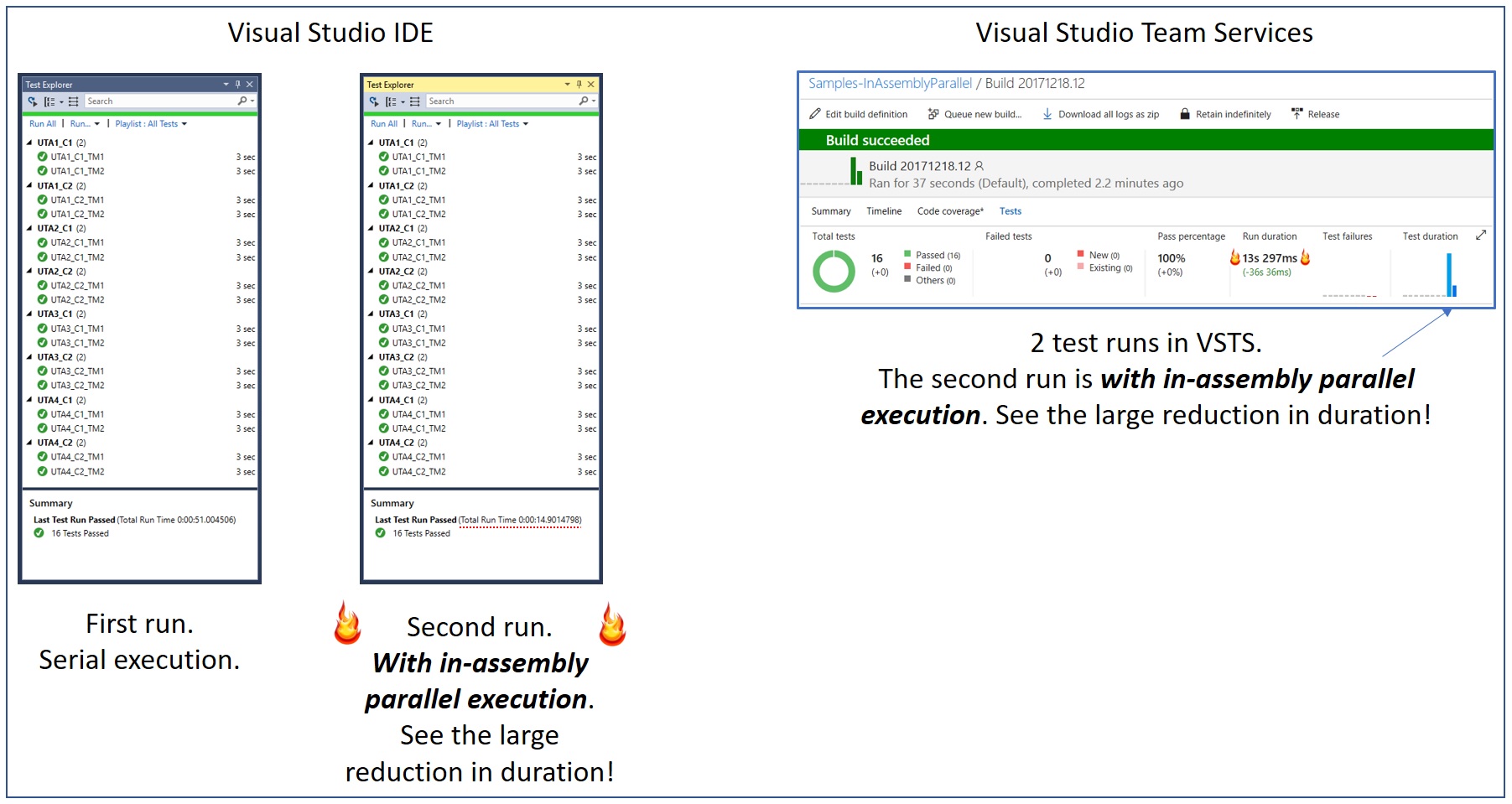Image resolution: width=1512 pixels, height=804 pixels.
Task: Collapse the UTA1_C1 group in first-run Test Explorer
Action: (30, 143)
